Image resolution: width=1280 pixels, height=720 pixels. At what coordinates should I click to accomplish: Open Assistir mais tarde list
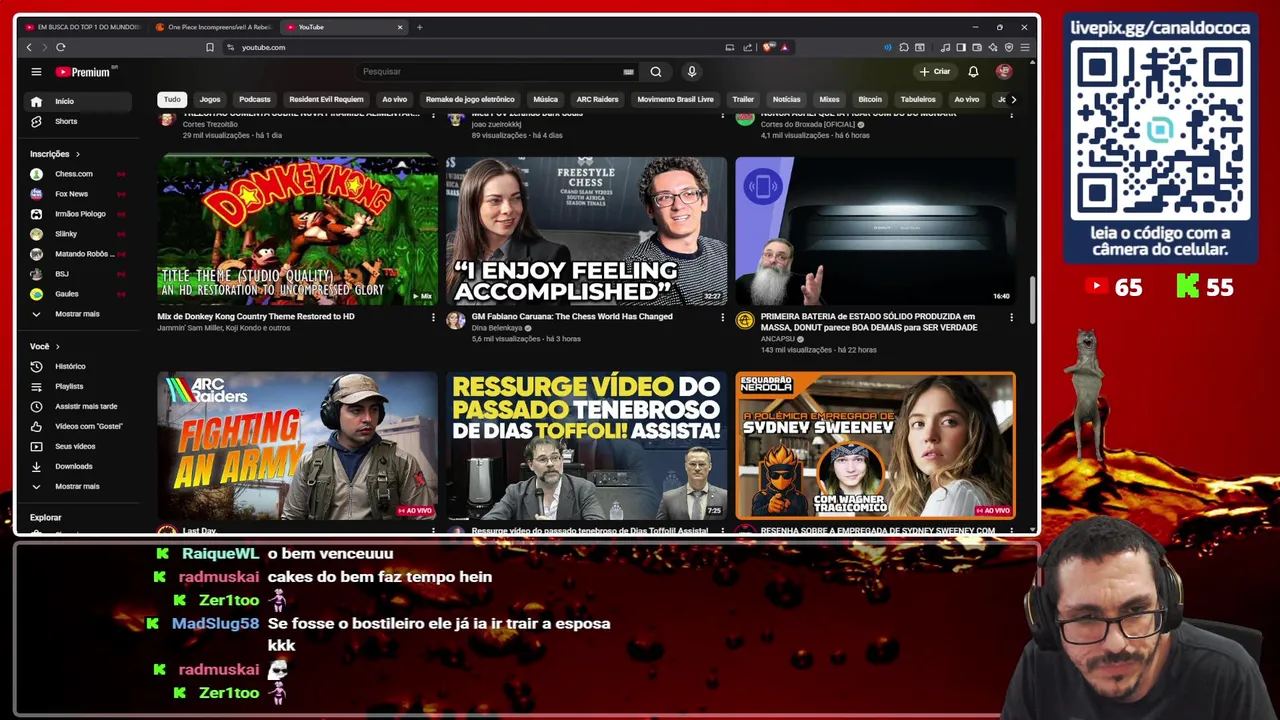point(79,406)
